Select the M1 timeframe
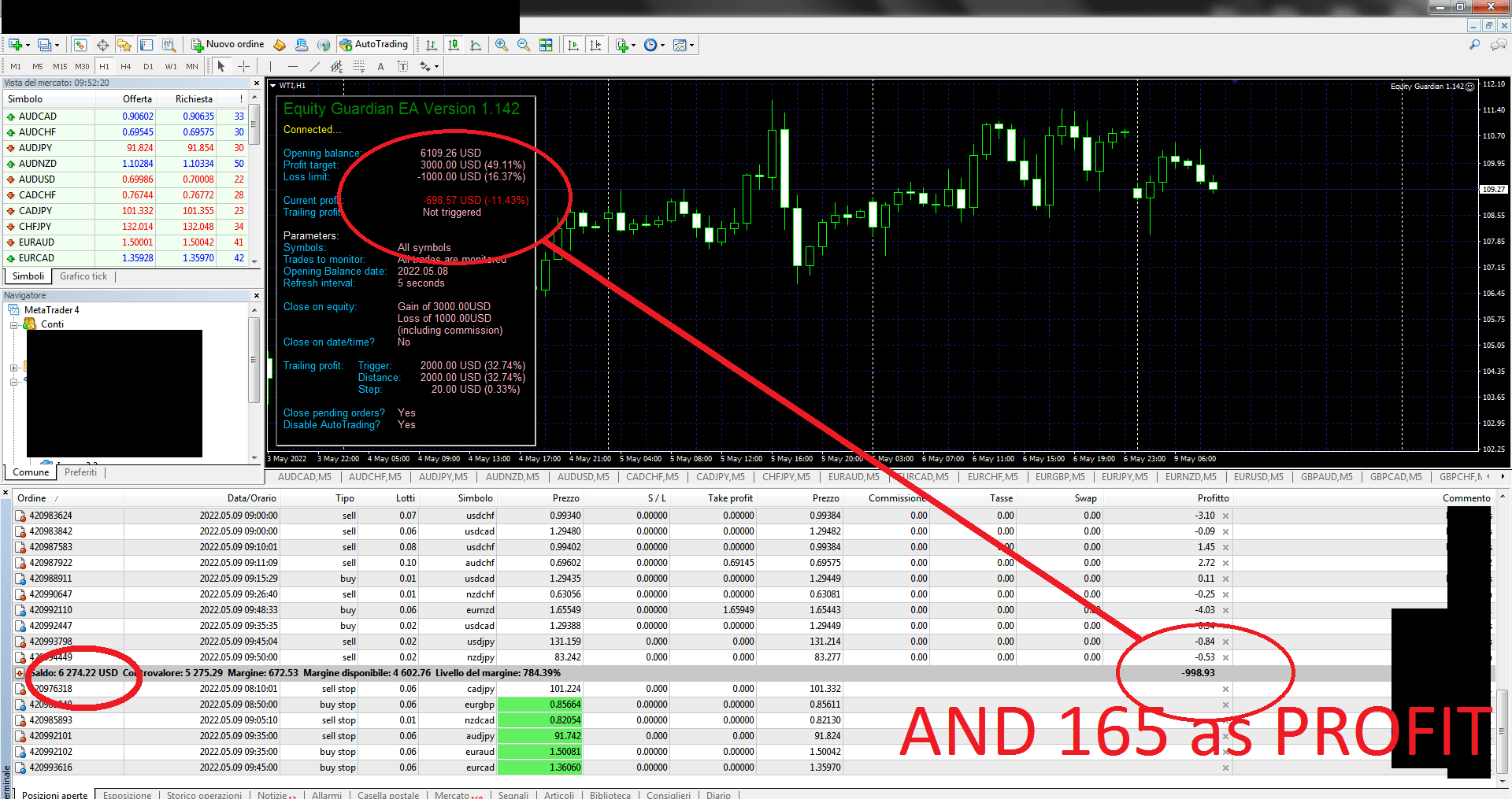Screen dimensions: 1512x799 pyautogui.click(x=16, y=67)
